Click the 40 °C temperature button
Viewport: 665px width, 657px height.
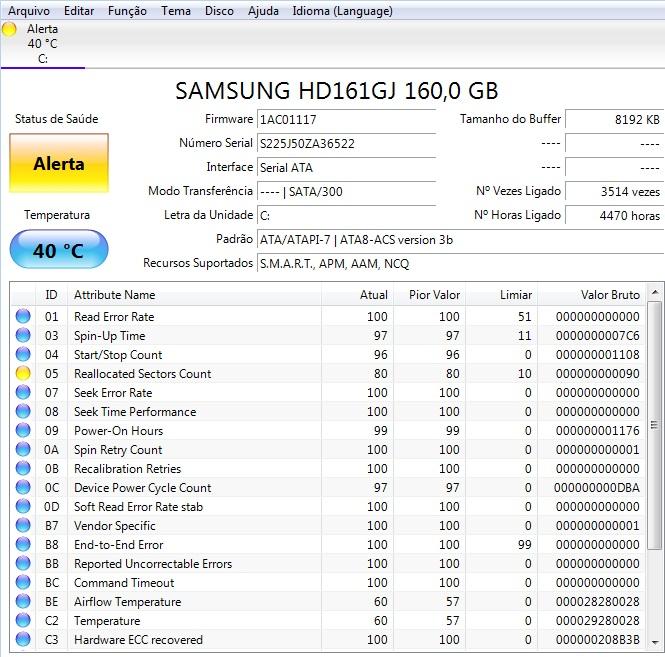pos(59,250)
